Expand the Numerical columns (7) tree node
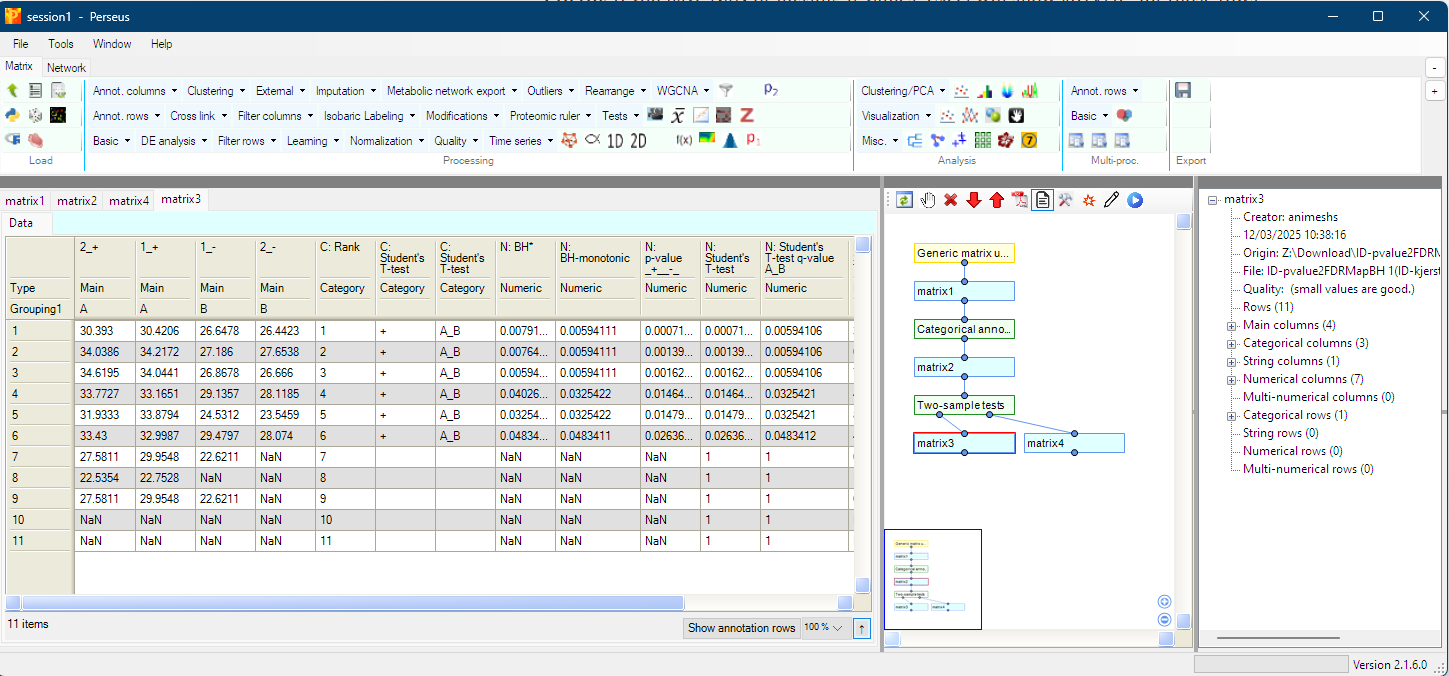1449x676 pixels. coord(1232,379)
